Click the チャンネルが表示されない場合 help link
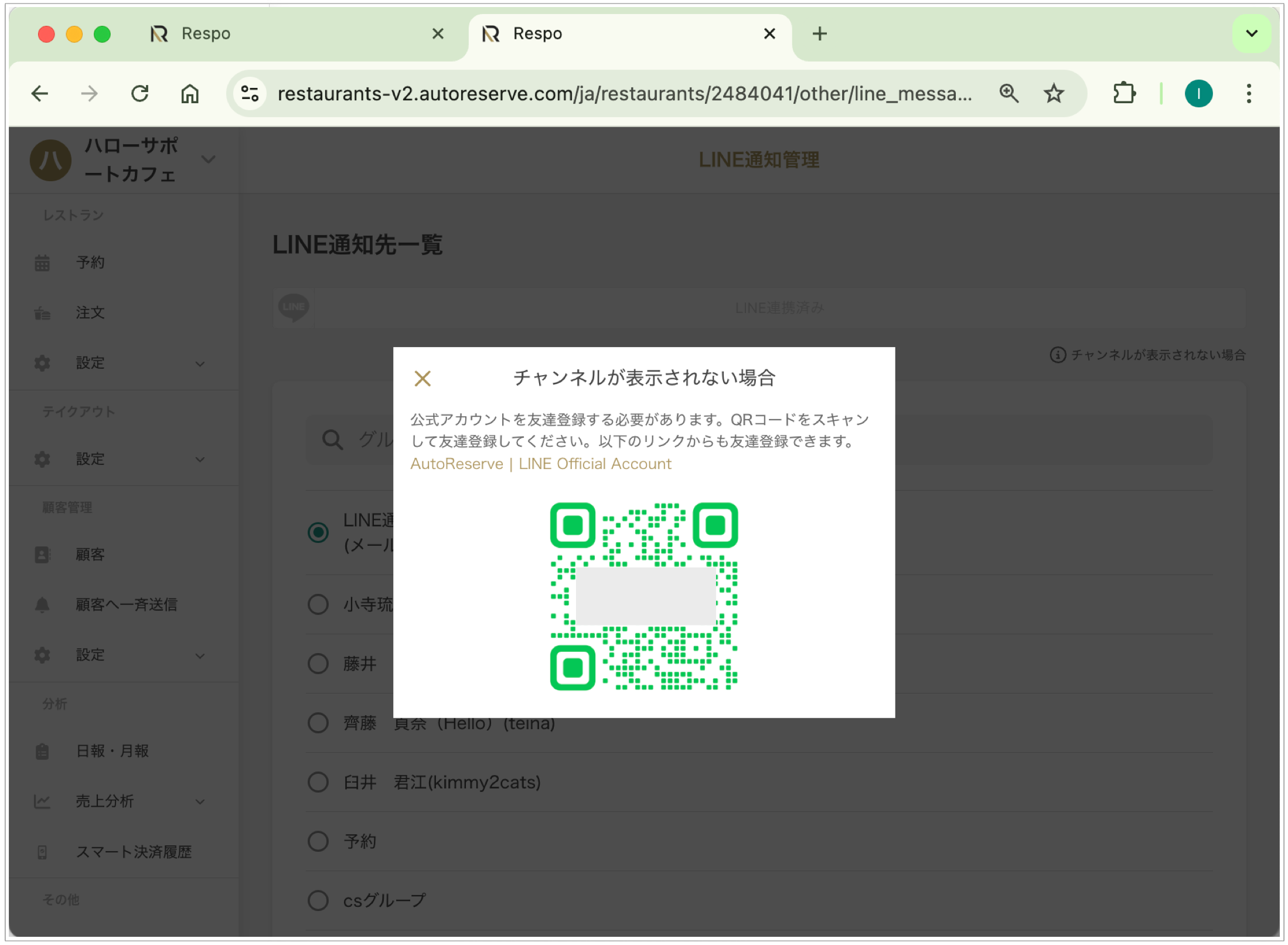Image resolution: width=1288 pixels, height=945 pixels. [1158, 355]
